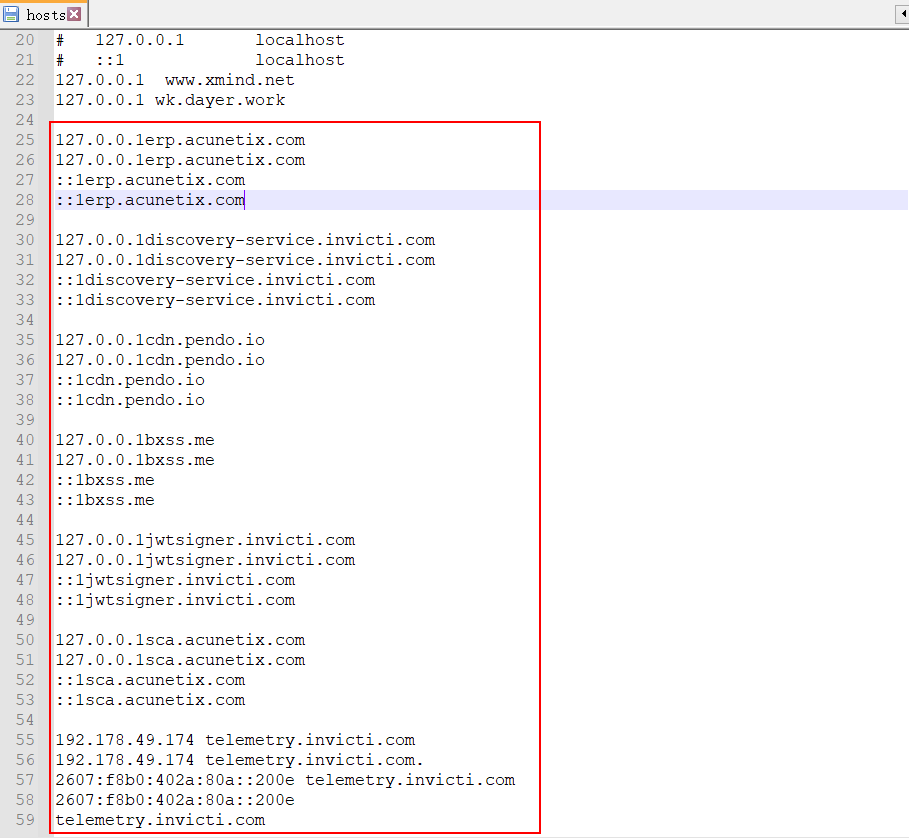This screenshot has width=909, height=838.
Task: Click line 45 '127.0.0.1jwtsigner.invicti.com' text
Action: coord(205,540)
